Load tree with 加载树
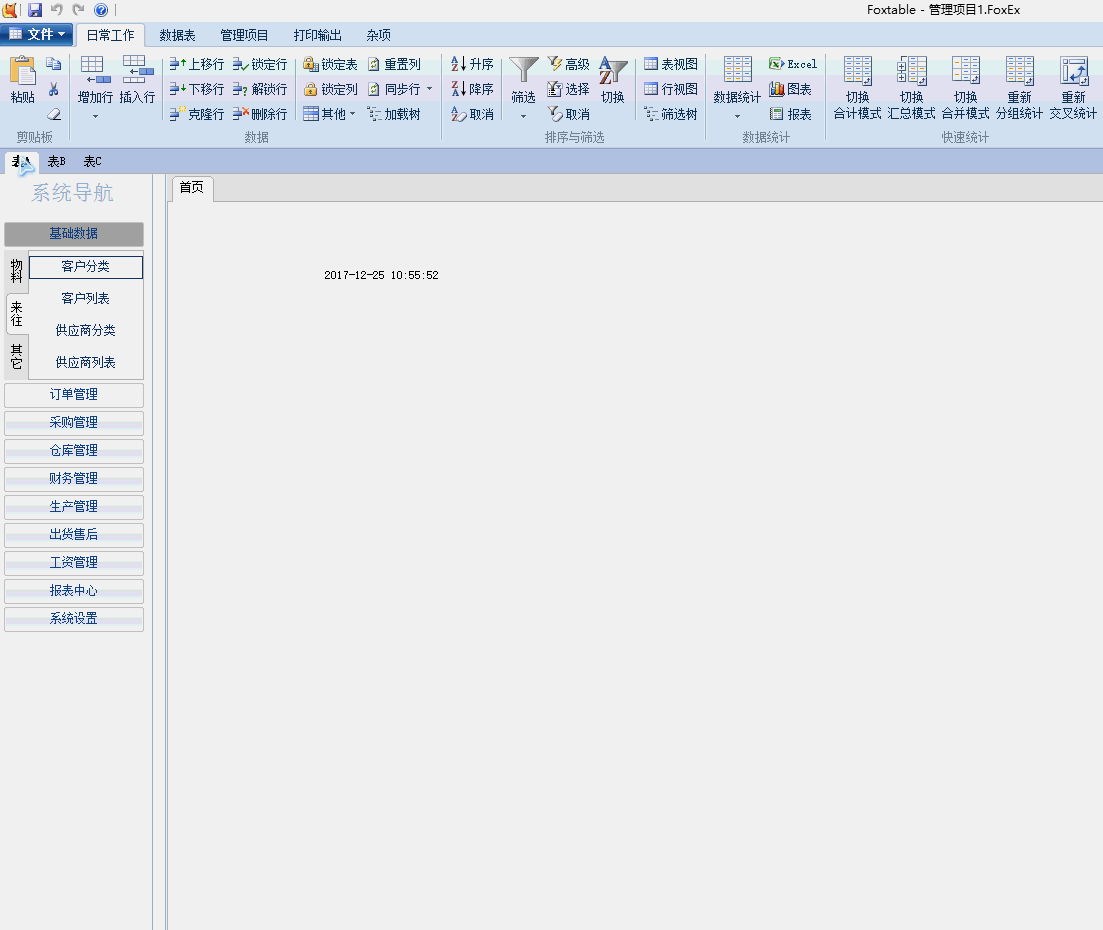1103x930 pixels. (x=394, y=114)
